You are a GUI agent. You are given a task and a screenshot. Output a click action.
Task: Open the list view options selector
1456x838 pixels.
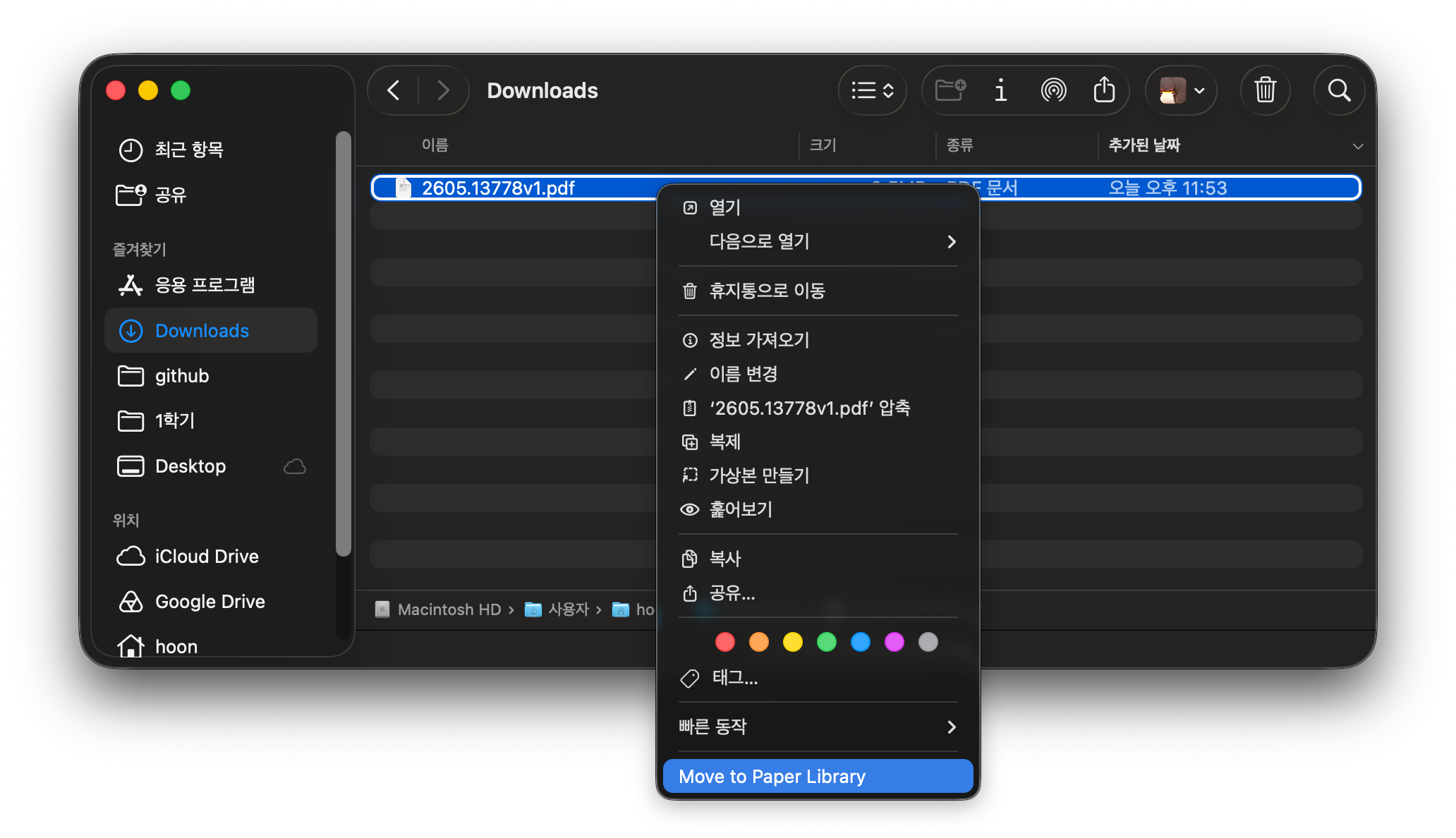873,90
